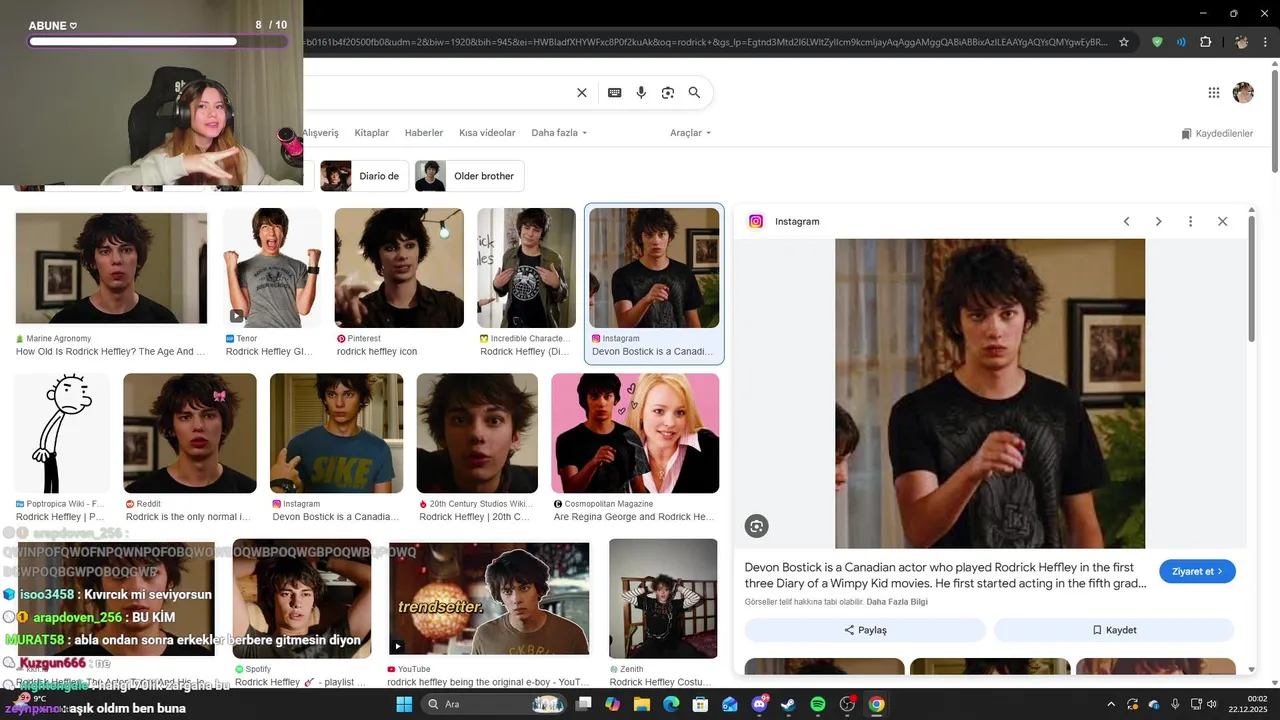Open the on-screen keyboard input tool
Image resolution: width=1280 pixels, height=720 pixels.
[614, 93]
